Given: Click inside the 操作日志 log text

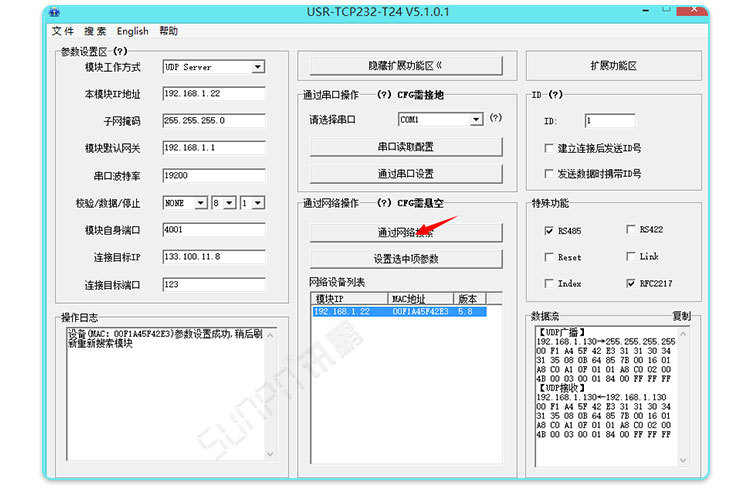Looking at the screenshot, I should [x=165, y=339].
